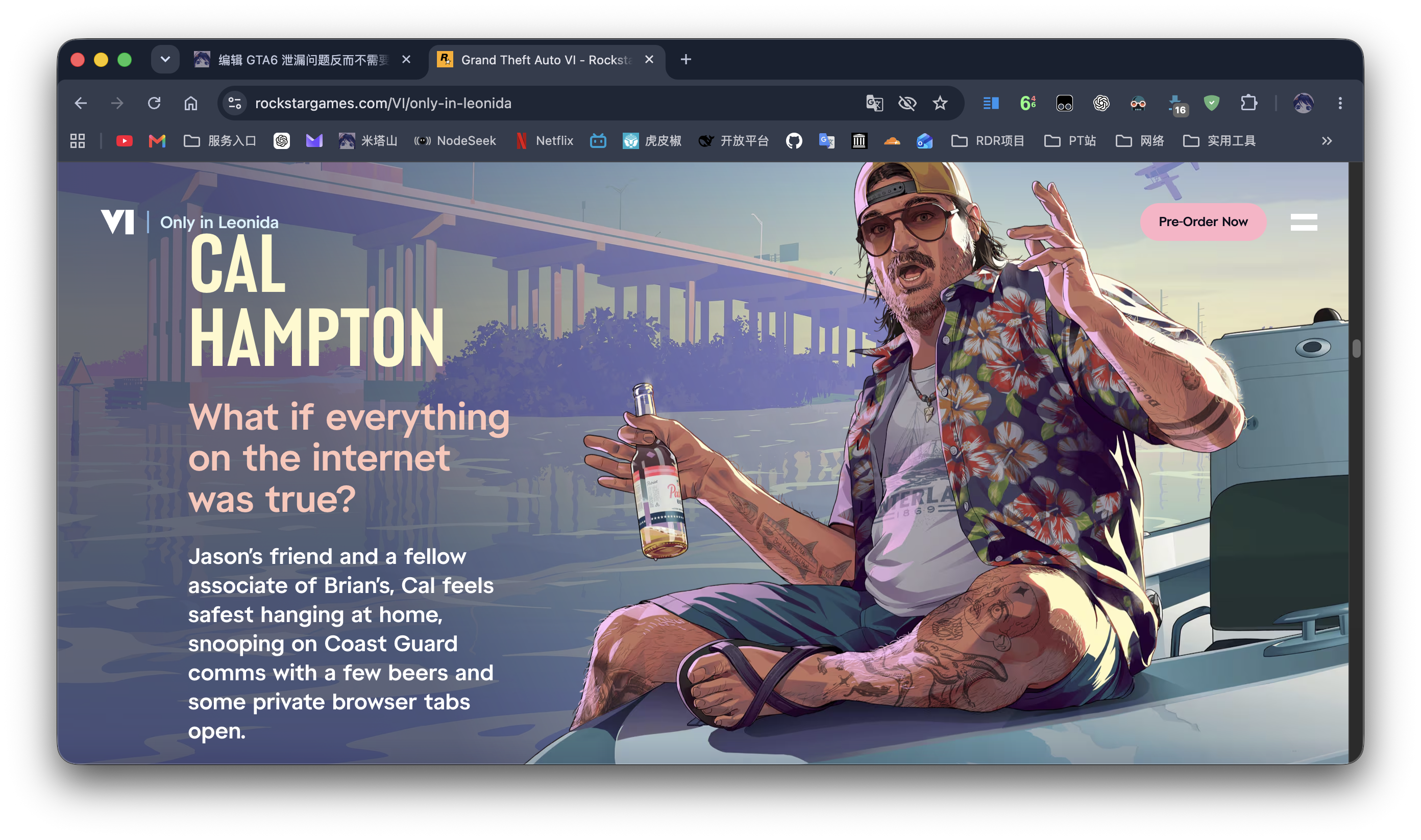
Task: Open the Extensions puzzle piece menu
Action: click(1248, 103)
